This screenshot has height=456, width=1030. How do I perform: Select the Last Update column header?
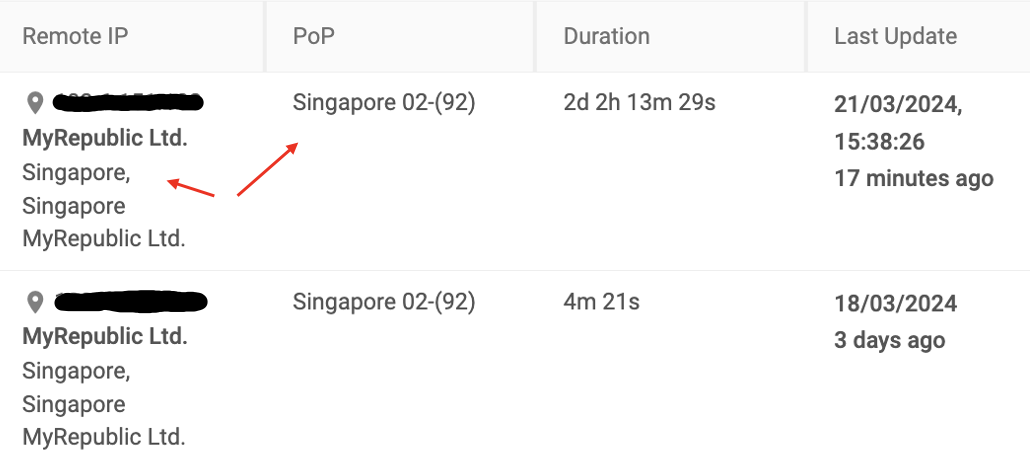pos(895,36)
